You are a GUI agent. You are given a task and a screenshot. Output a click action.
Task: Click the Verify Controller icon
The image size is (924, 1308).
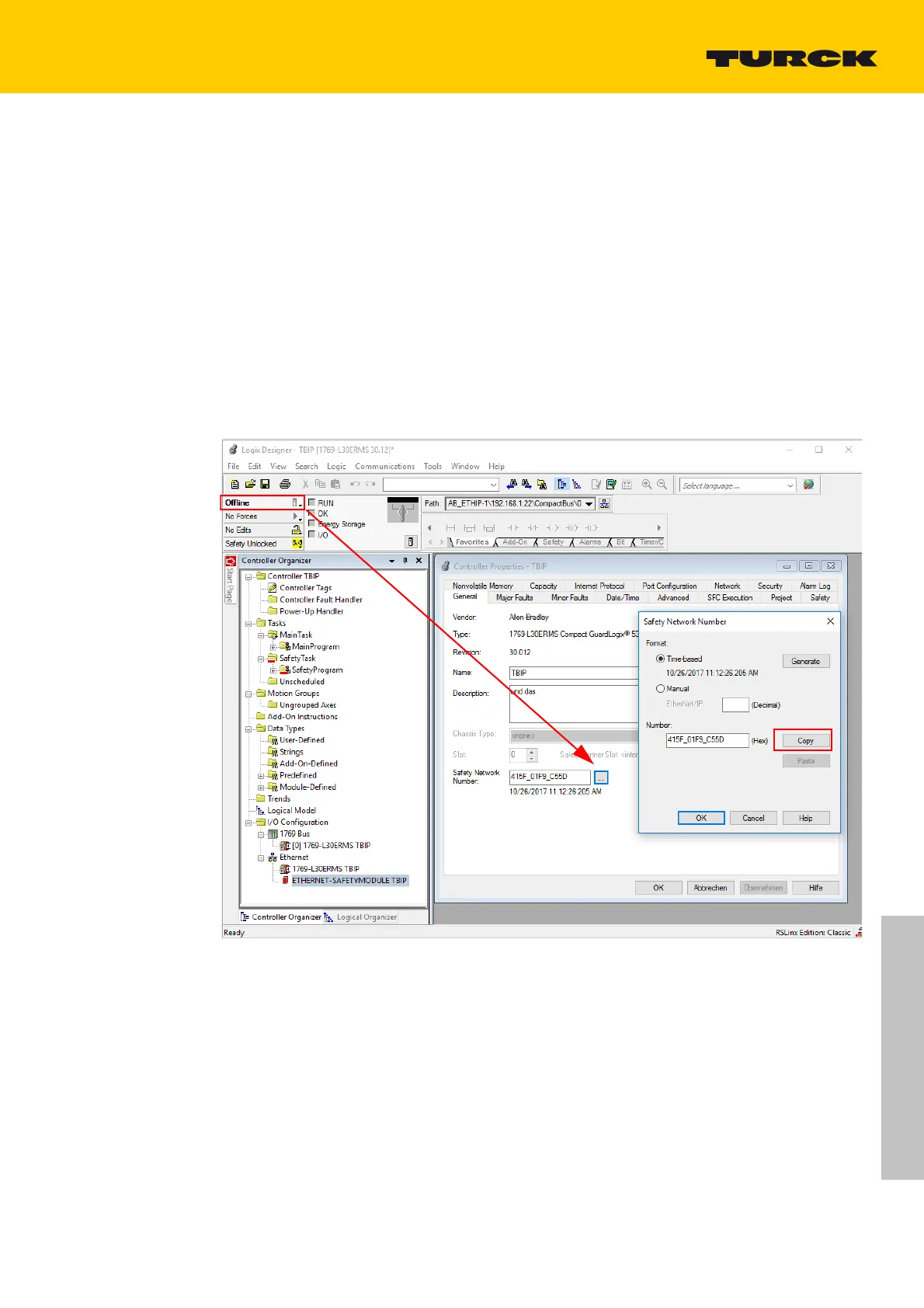[611, 485]
